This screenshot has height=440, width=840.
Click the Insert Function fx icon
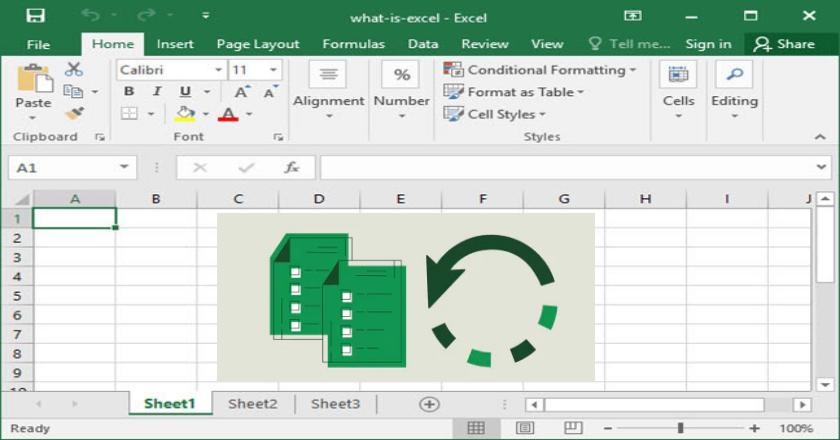pyautogui.click(x=291, y=168)
